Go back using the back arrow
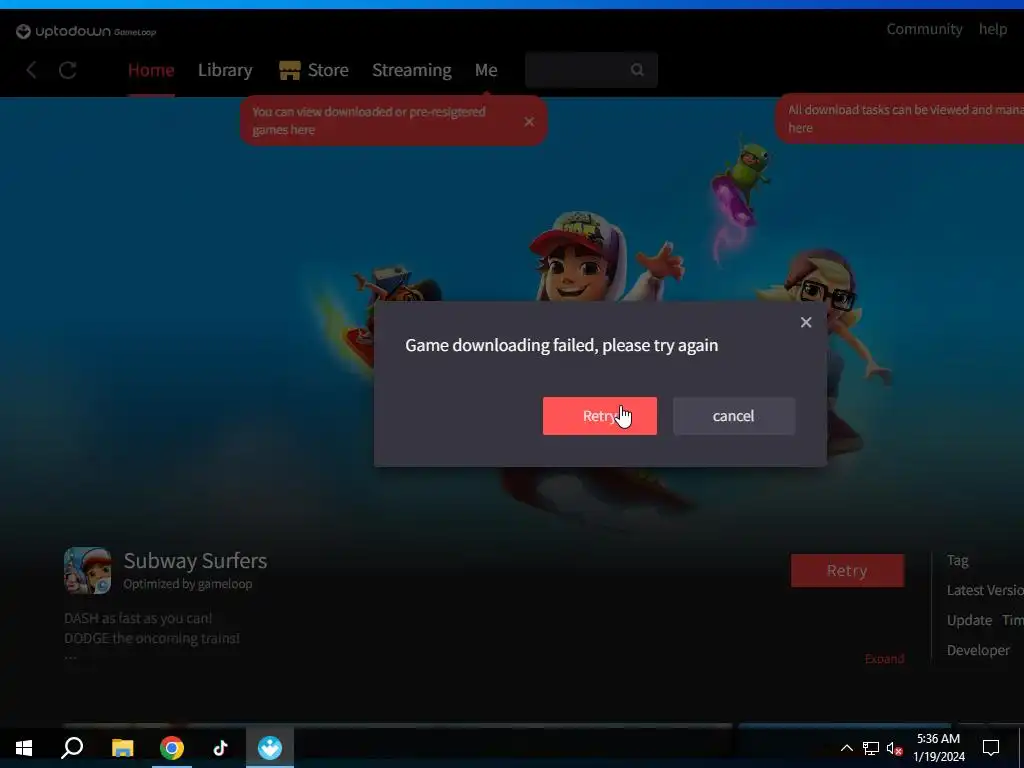This screenshot has width=1024, height=768. (31, 70)
